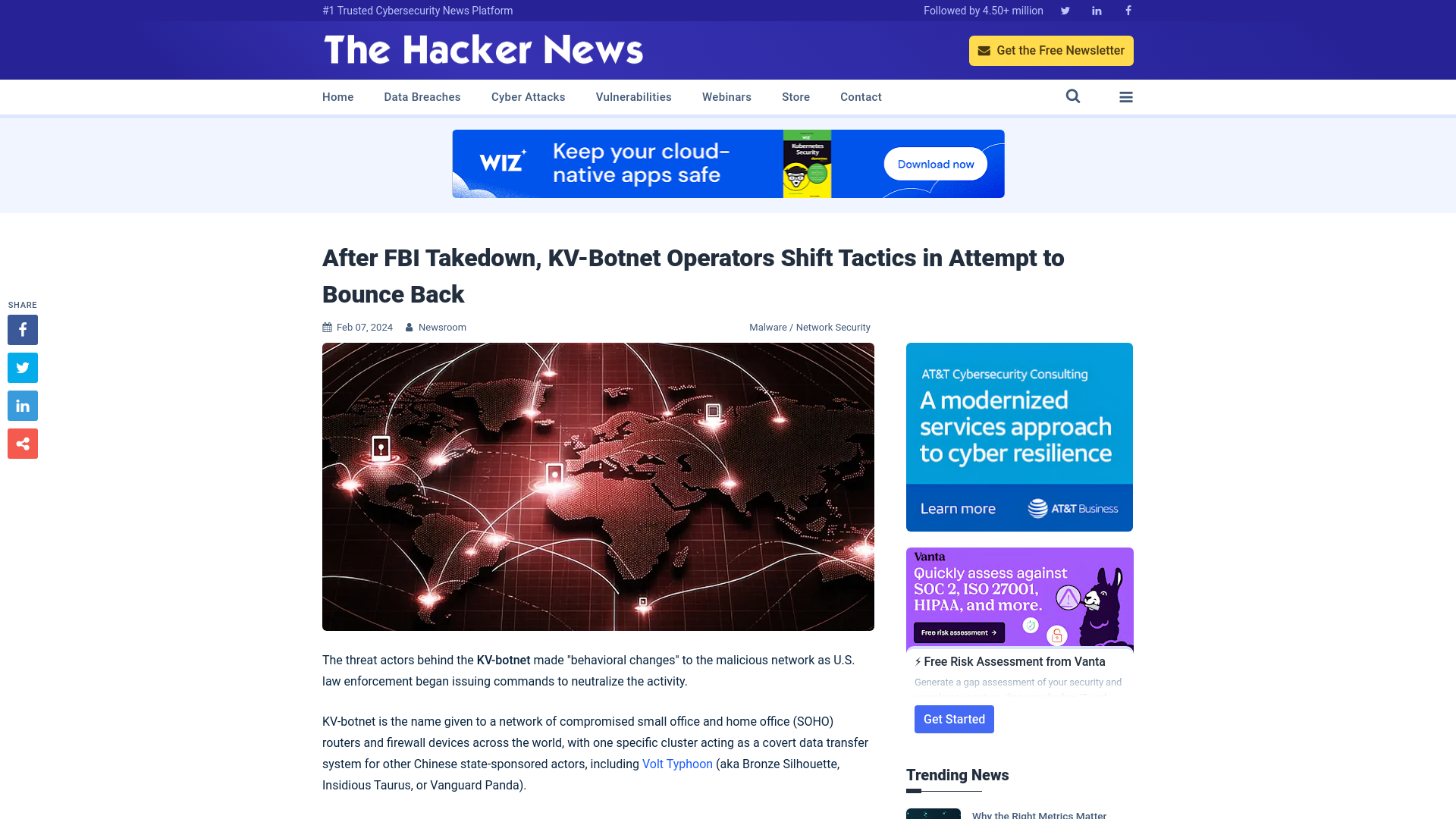The height and width of the screenshot is (819, 1456).
Task: Click the Twitter share icon
Action: point(22,367)
